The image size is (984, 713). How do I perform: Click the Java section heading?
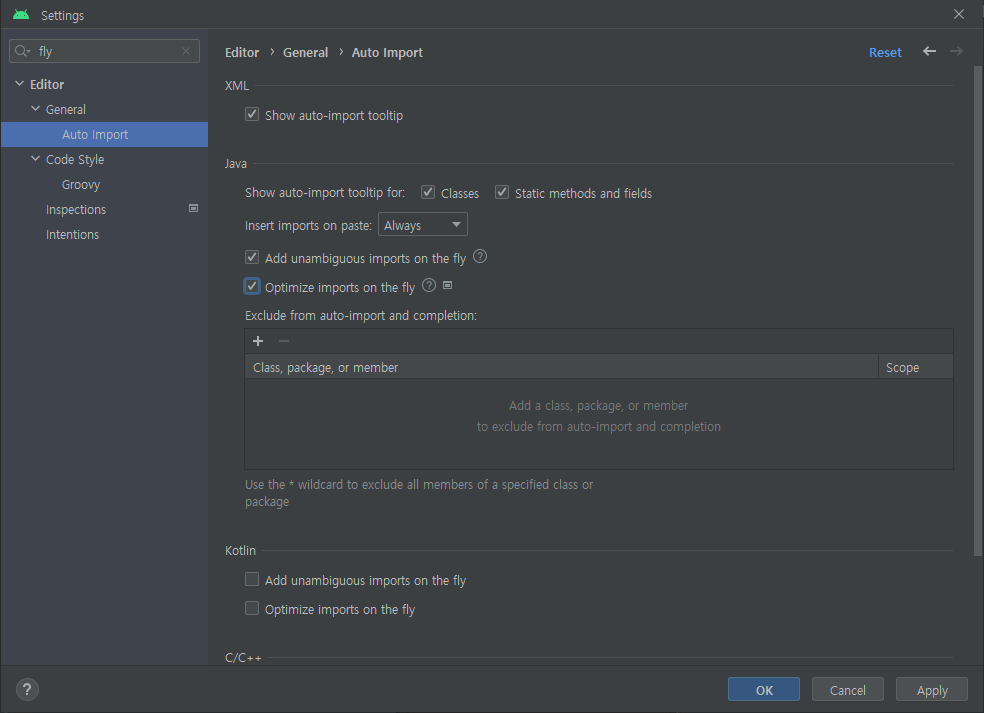pyautogui.click(x=236, y=163)
